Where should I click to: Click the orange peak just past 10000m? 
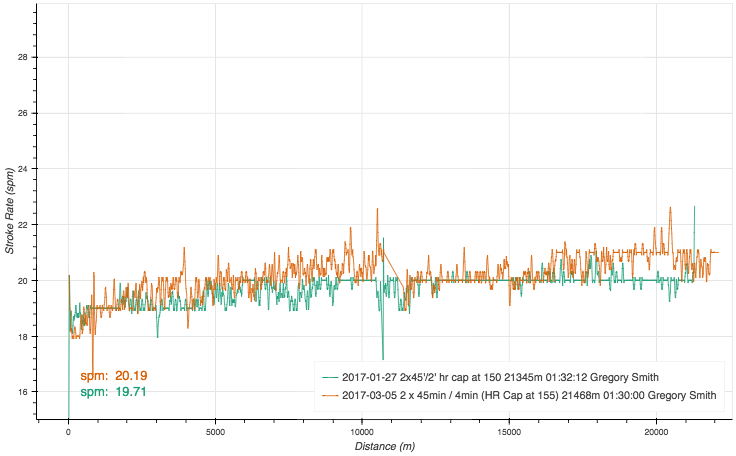(x=377, y=210)
